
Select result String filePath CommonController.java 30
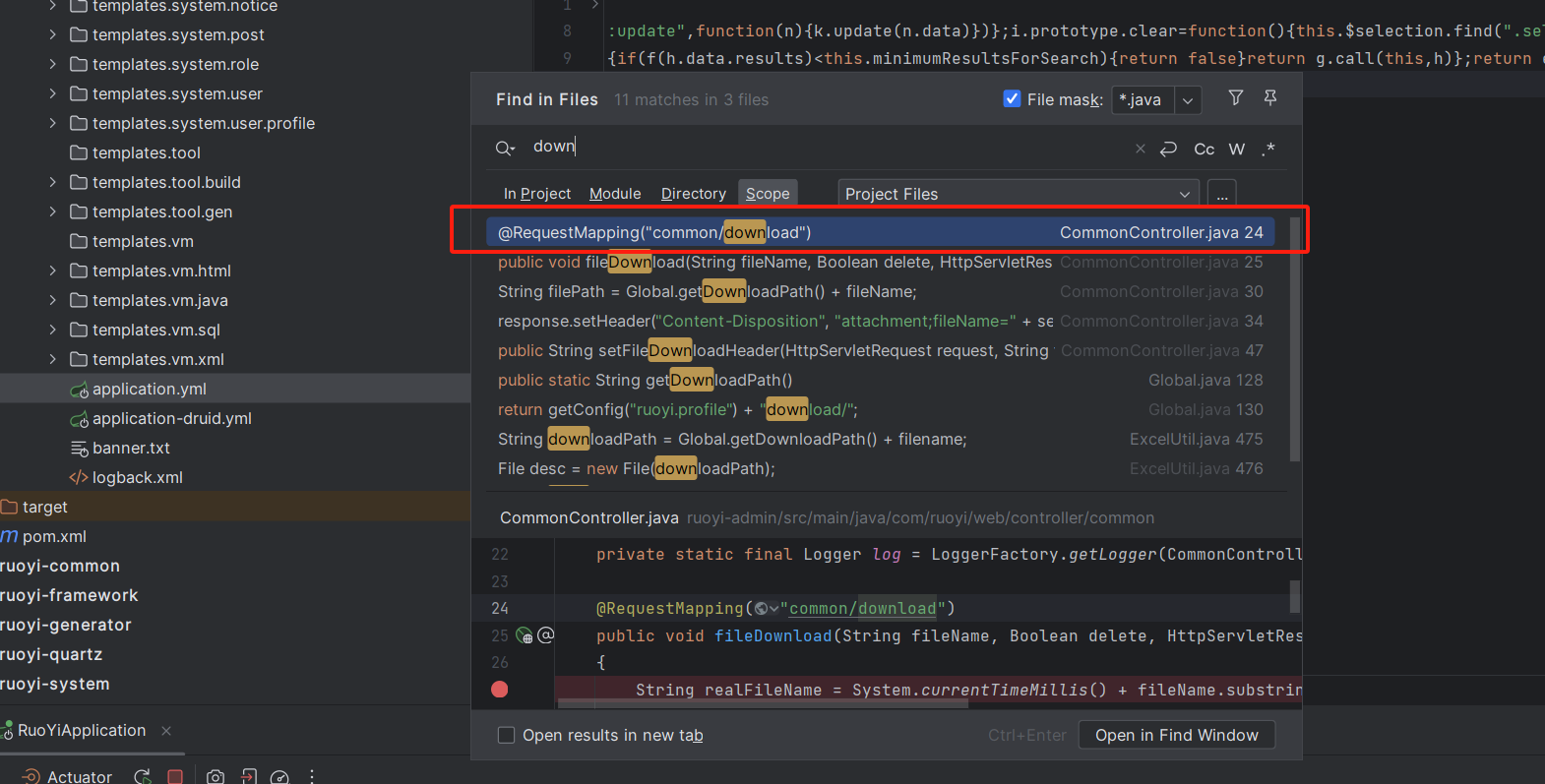click(881, 291)
